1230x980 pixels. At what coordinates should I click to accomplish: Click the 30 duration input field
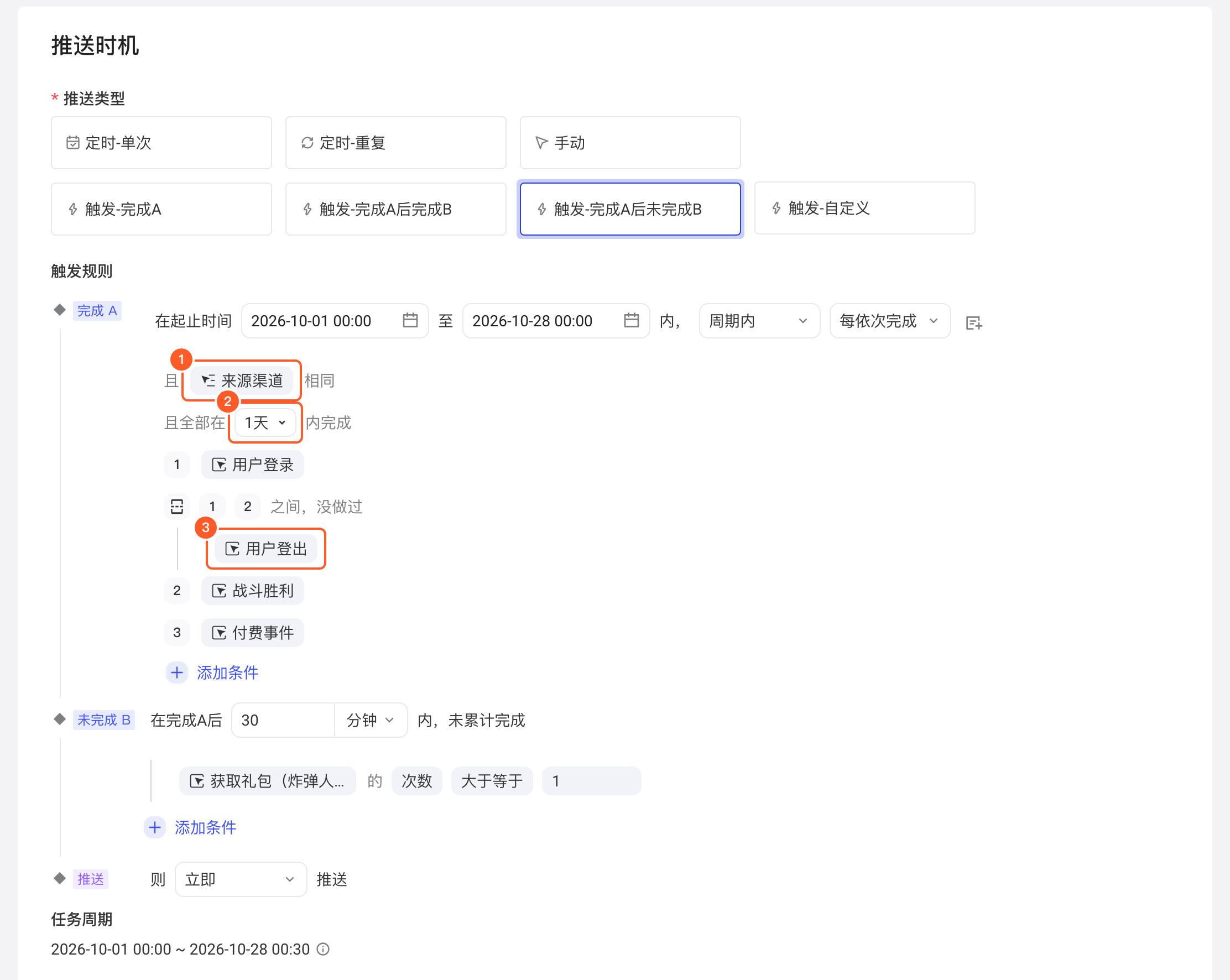pos(283,720)
